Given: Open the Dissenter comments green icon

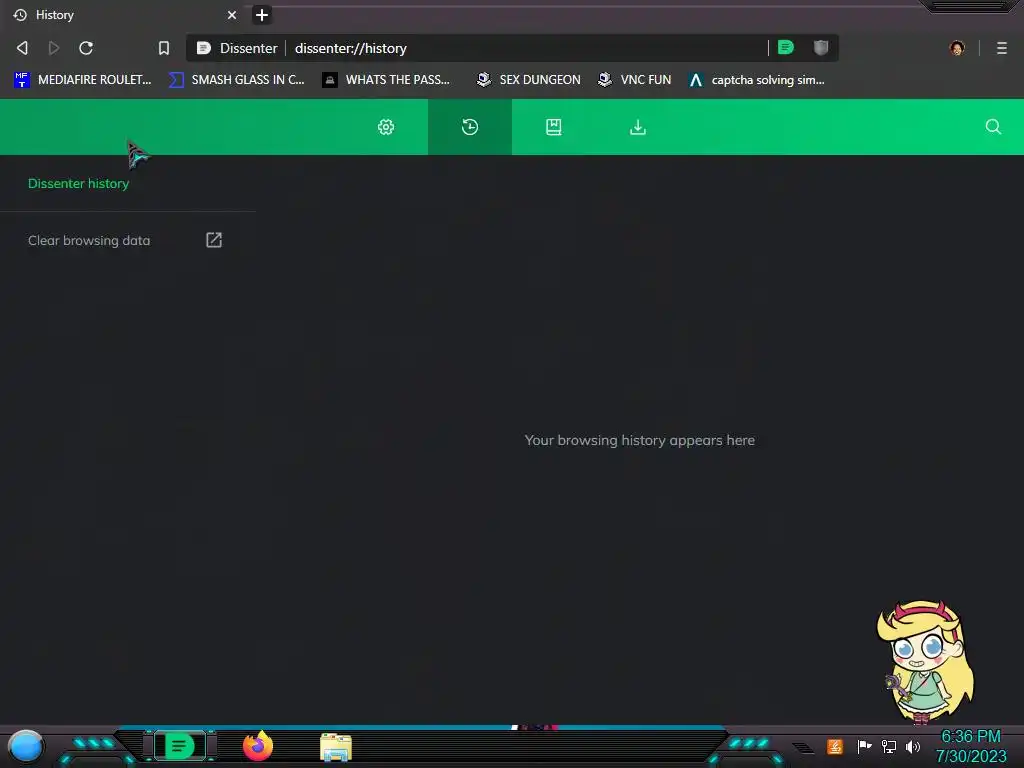Looking at the screenshot, I should click(x=786, y=47).
